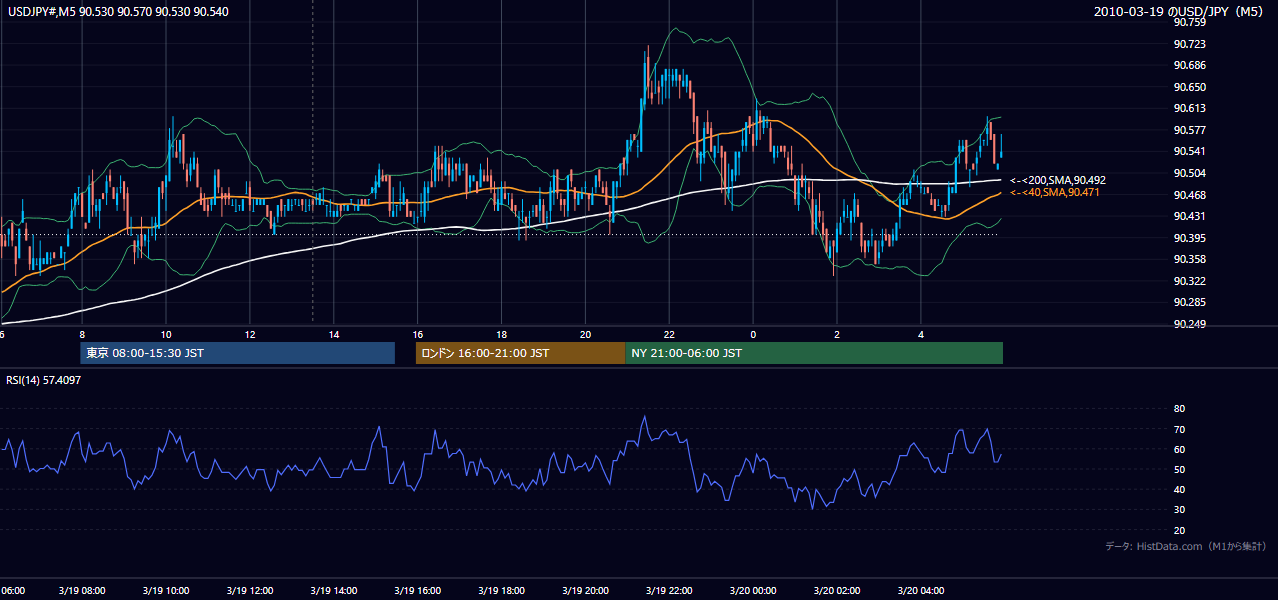The image size is (1278, 600).
Task: Click the hour 12 tick under the chart
Action: point(250,335)
